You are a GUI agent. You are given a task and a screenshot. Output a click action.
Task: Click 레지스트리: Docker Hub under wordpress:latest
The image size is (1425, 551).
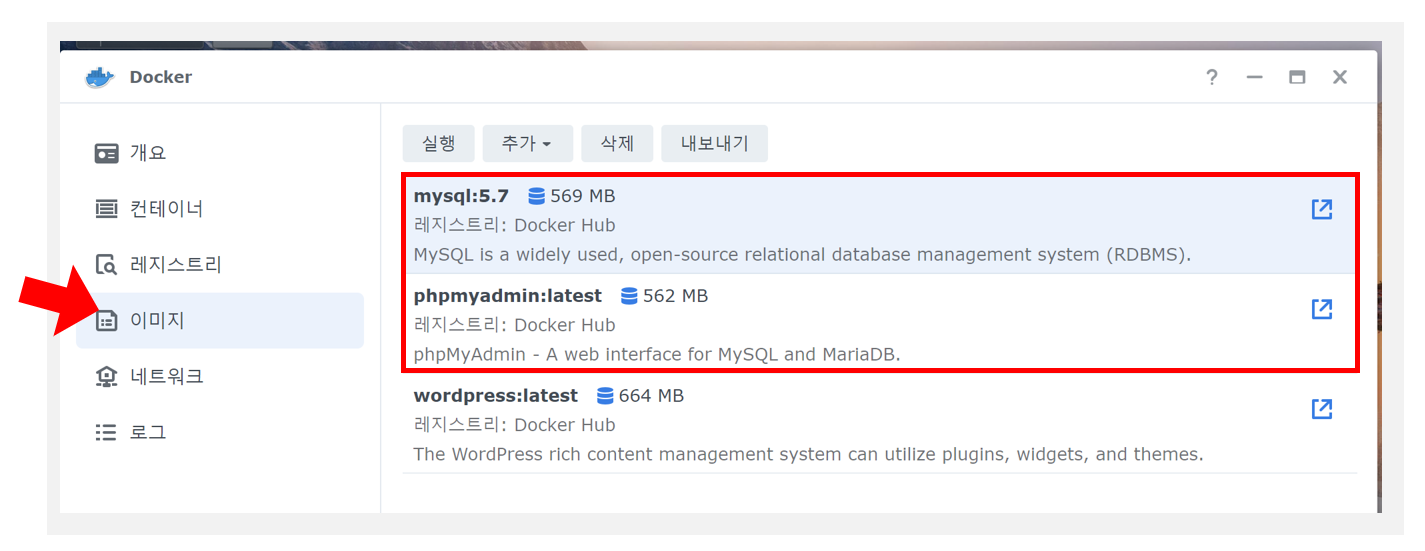(x=514, y=425)
